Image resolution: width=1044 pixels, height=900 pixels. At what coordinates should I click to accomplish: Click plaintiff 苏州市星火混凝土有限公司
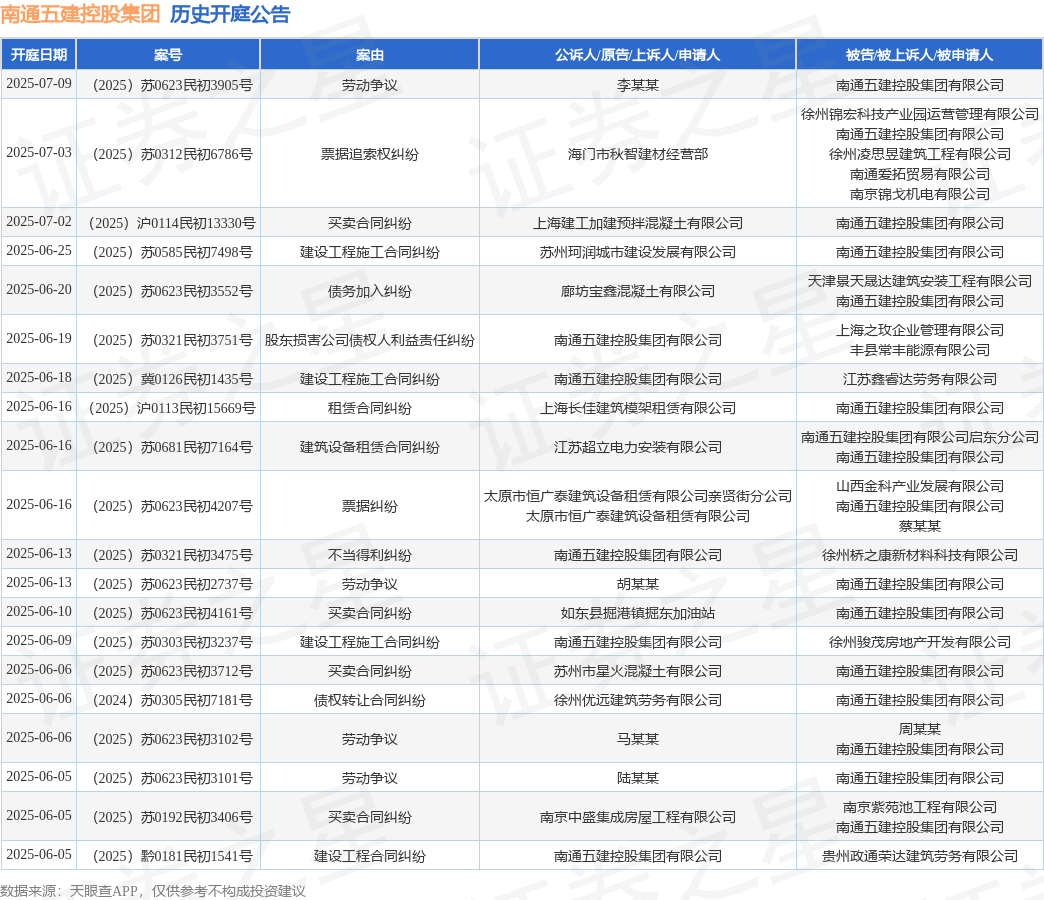[x=637, y=671]
